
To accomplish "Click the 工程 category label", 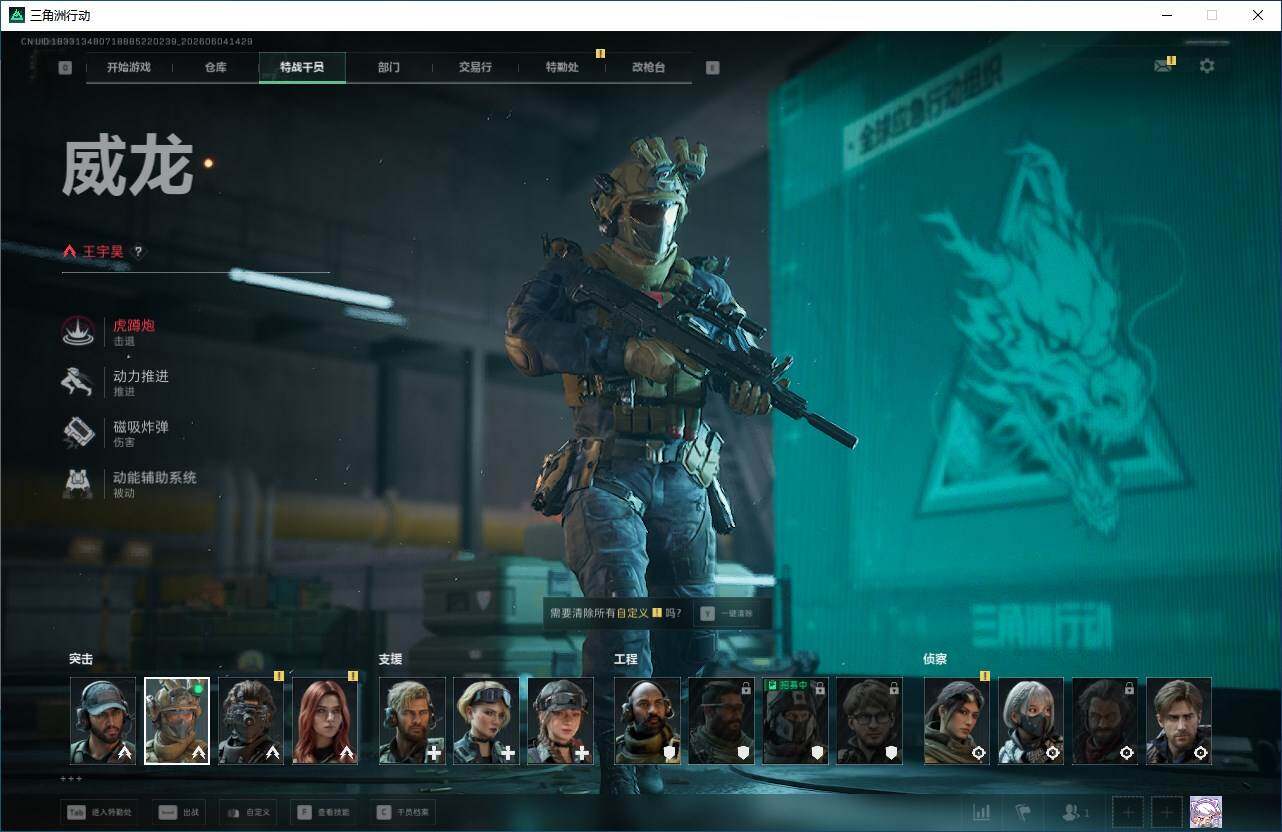I will 625,659.
